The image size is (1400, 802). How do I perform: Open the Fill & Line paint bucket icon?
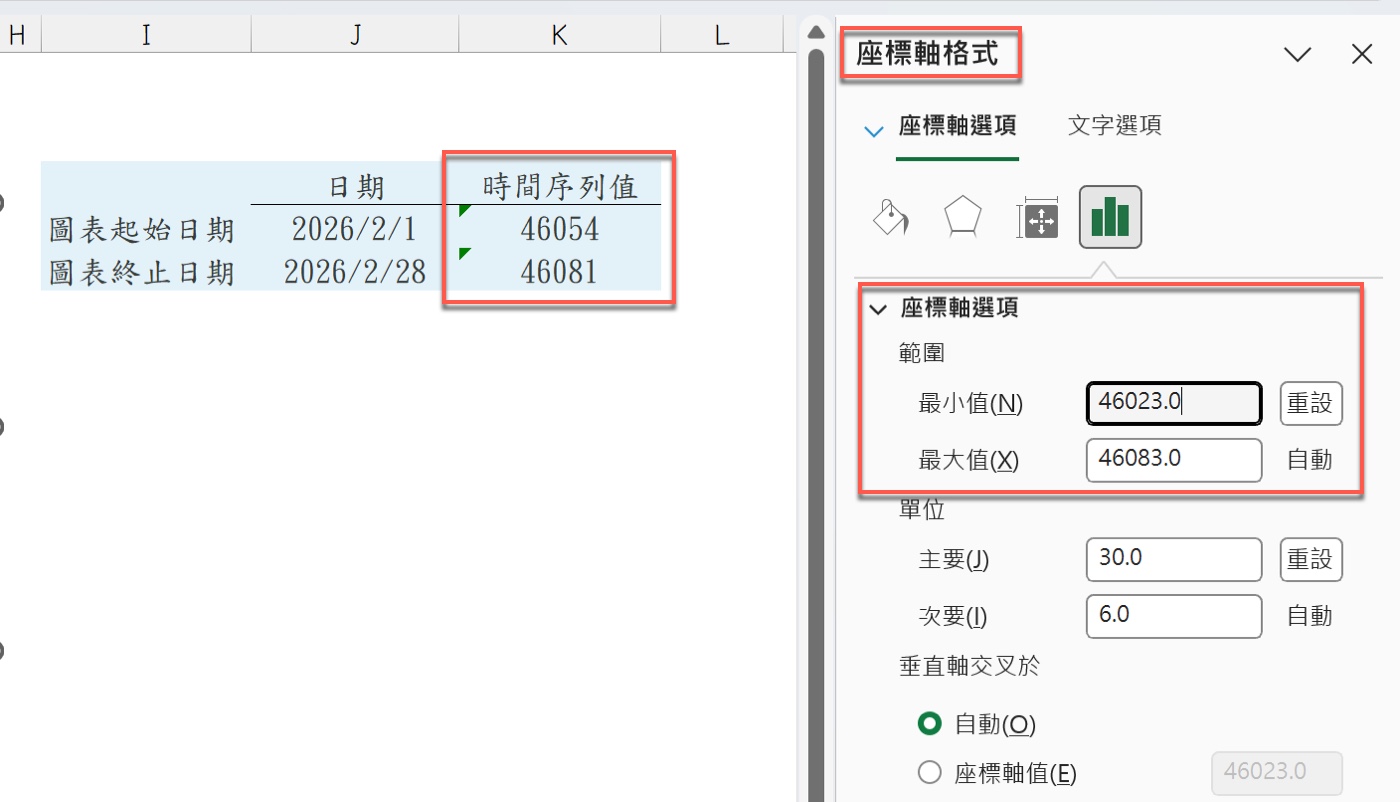coord(891,217)
